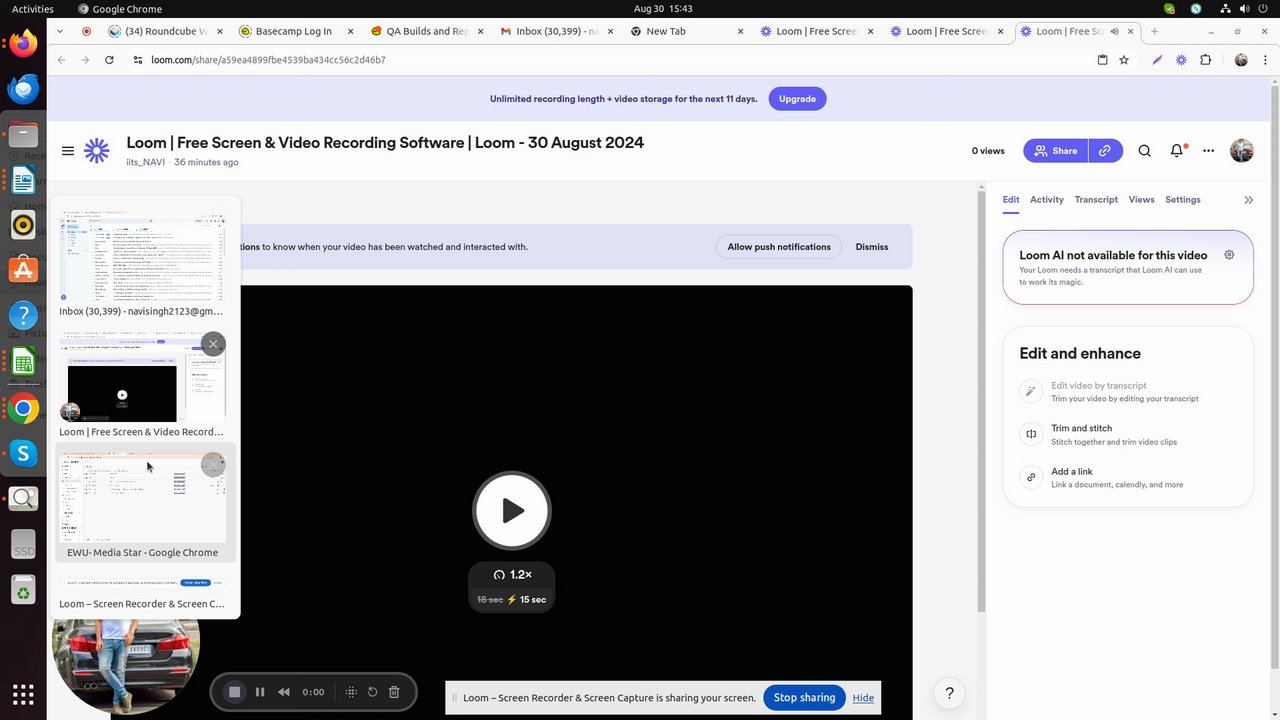Viewport: 1280px width, 720px height.
Task: Delete the recording with the trash icon
Action: [394, 692]
